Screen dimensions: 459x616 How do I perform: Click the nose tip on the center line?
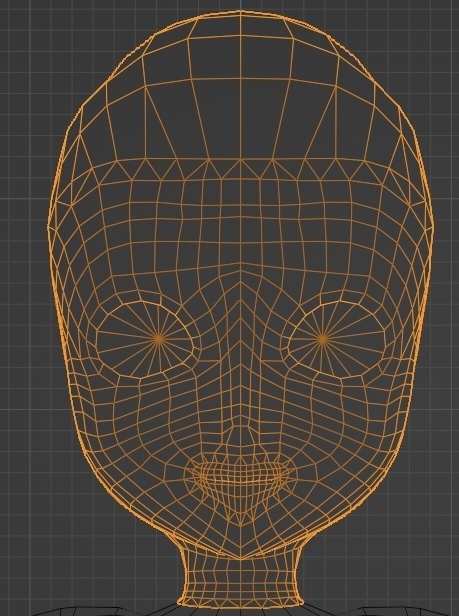click(241, 456)
